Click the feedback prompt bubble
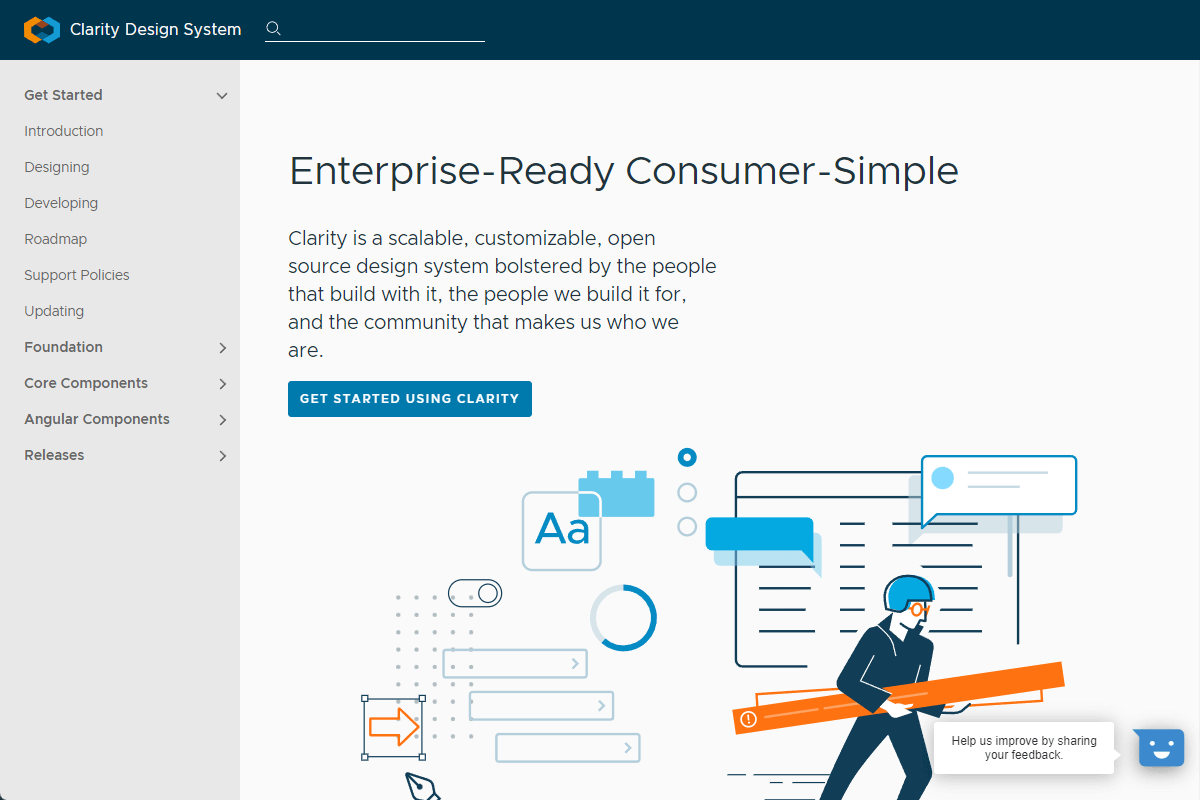 coord(1024,748)
